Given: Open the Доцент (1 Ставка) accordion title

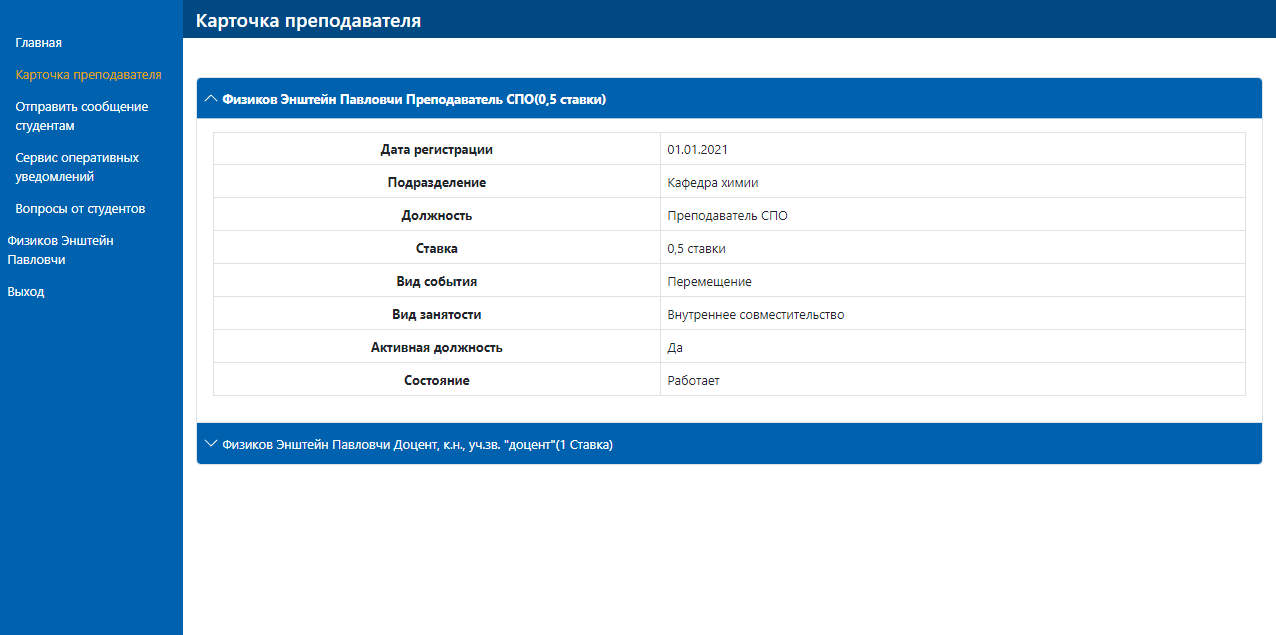Looking at the screenshot, I should point(417,444).
